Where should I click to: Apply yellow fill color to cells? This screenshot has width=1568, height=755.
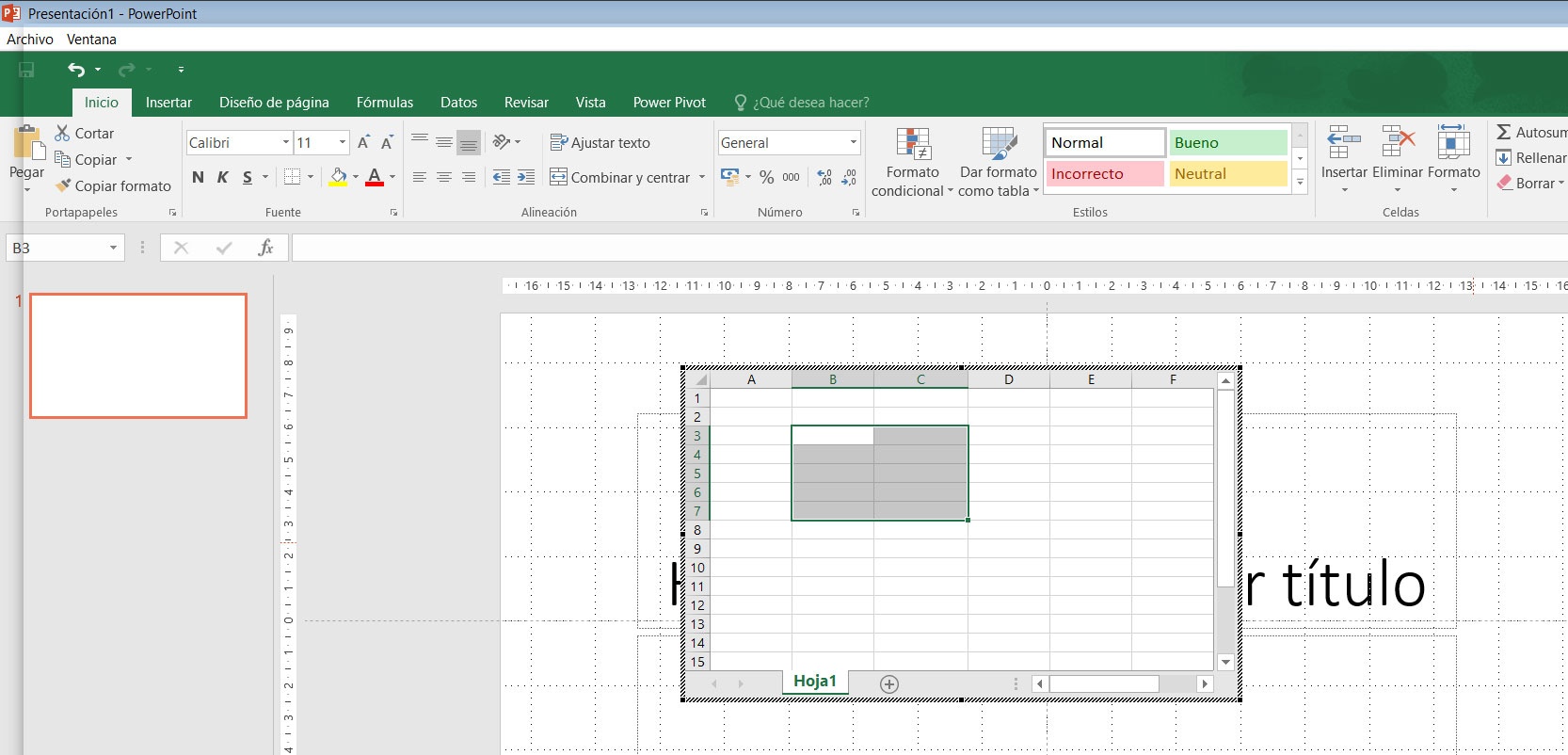pyautogui.click(x=338, y=177)
